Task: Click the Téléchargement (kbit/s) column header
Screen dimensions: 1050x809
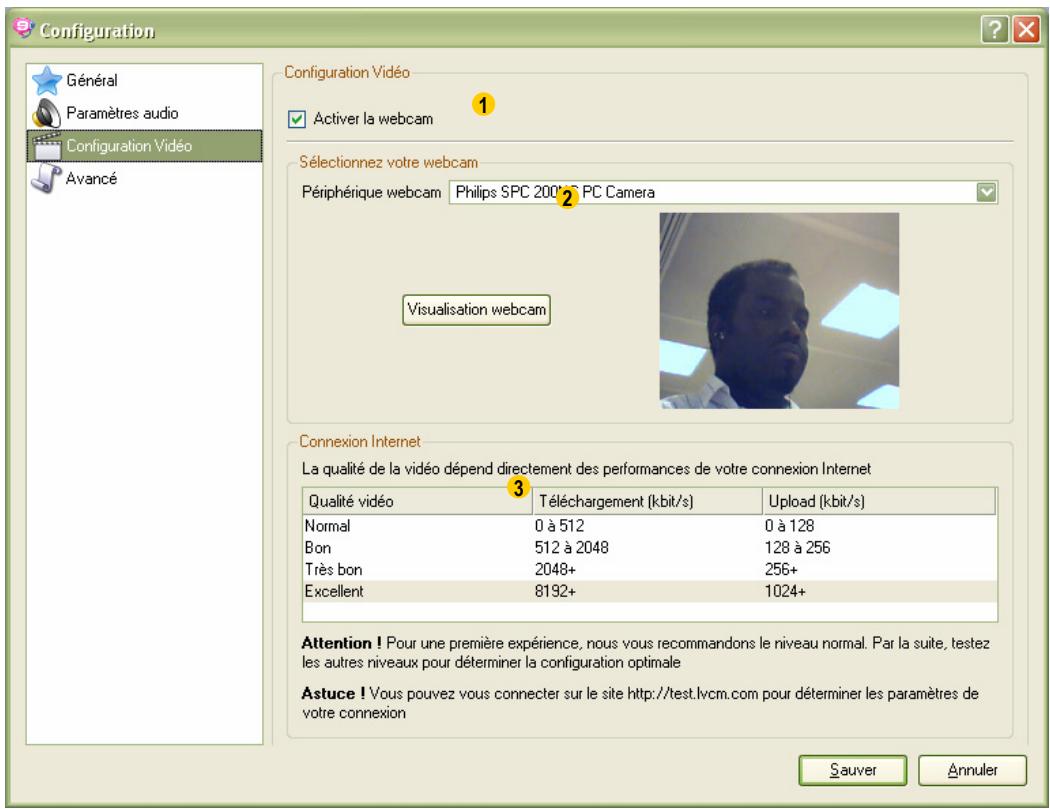Action: [x=648, y=501]
